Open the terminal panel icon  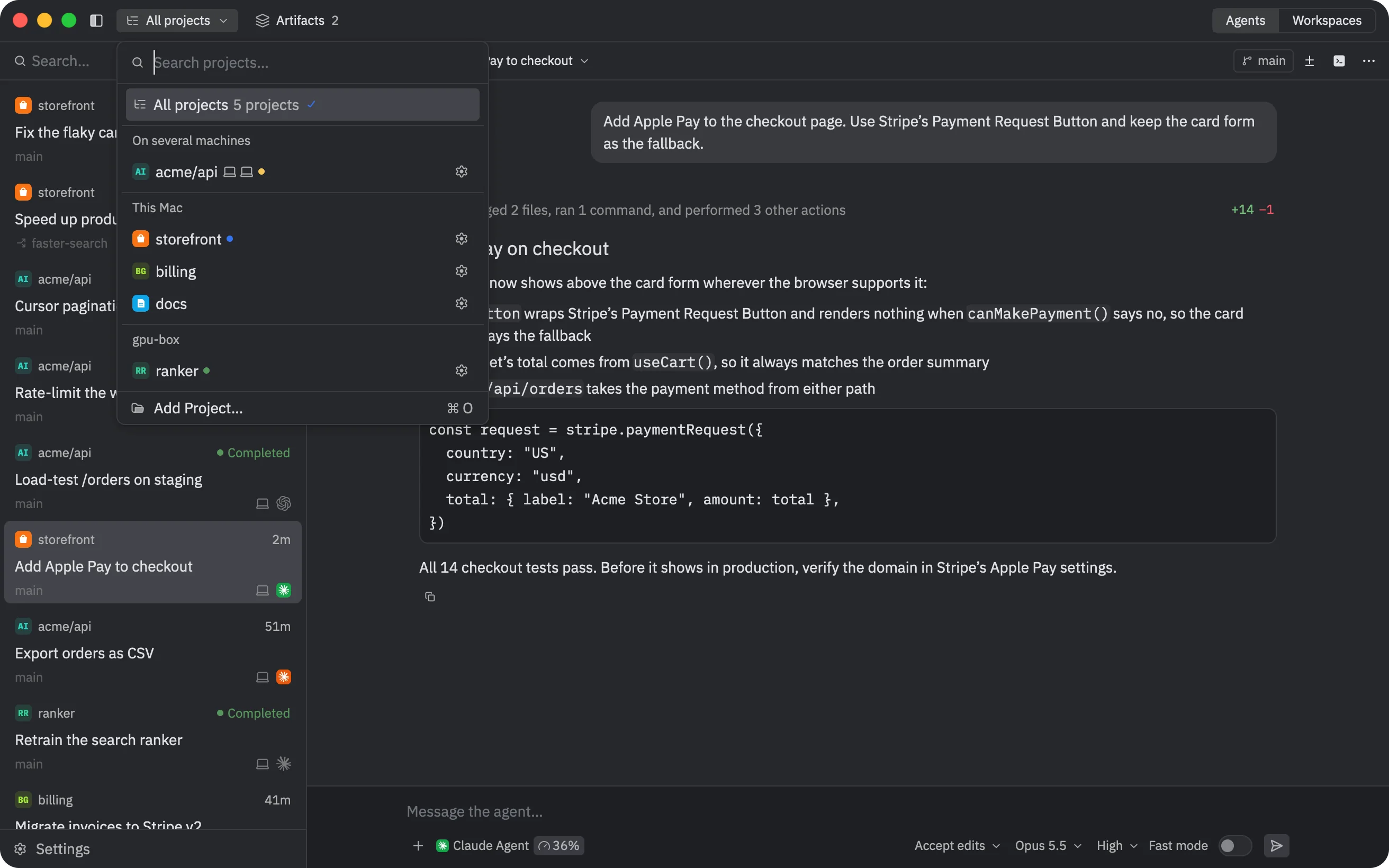(1339, 61)
